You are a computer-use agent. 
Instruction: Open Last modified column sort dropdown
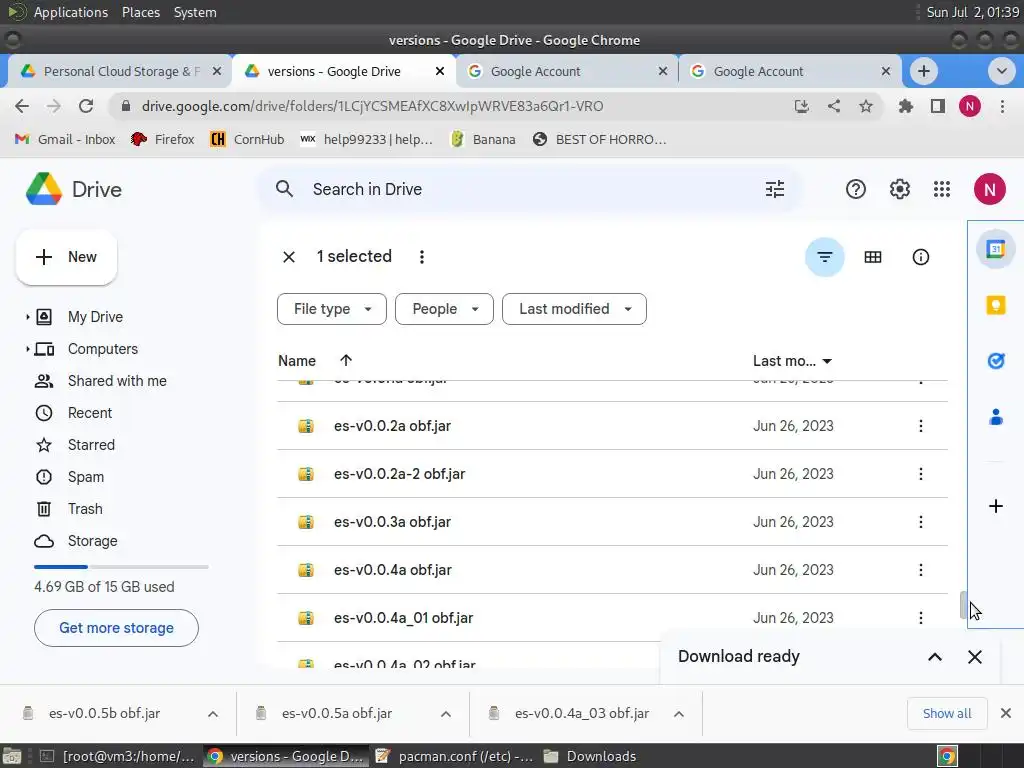(827, 361)
